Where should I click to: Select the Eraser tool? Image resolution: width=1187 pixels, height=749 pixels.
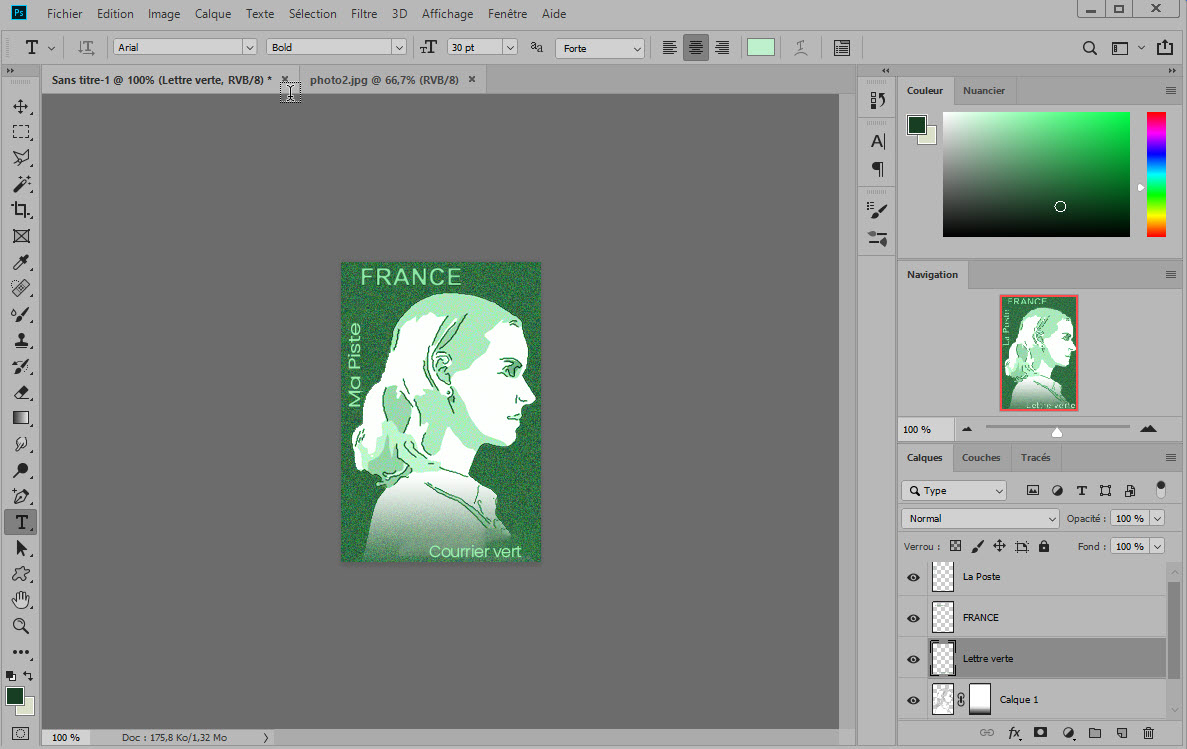[21, 392]
